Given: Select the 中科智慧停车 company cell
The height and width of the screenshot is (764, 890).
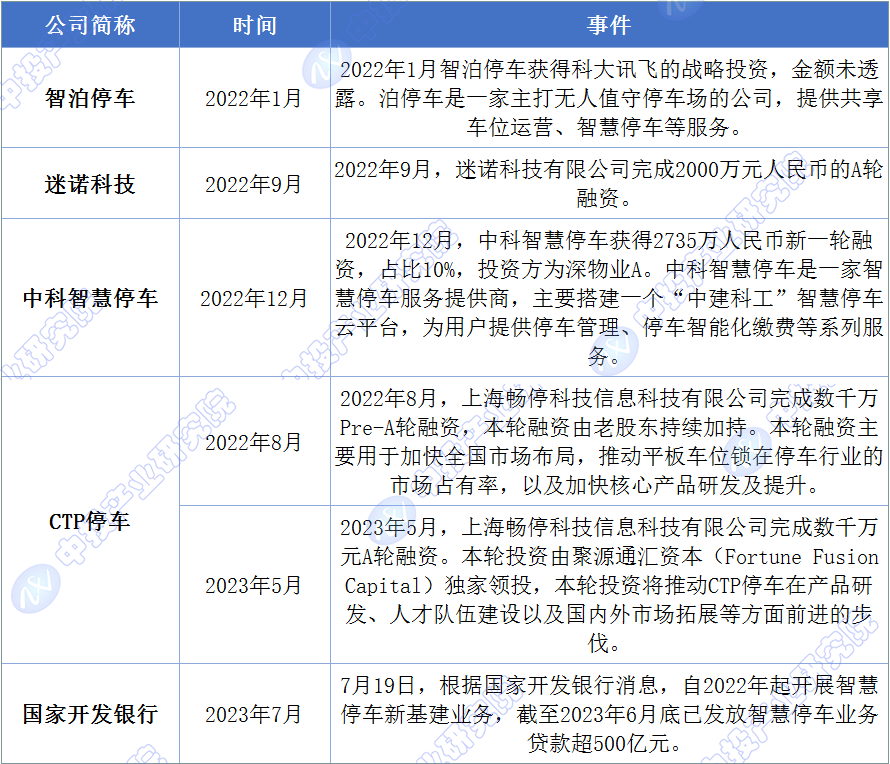Looking at the screenshot, I should pyautogui.click(x=90, y=298).
